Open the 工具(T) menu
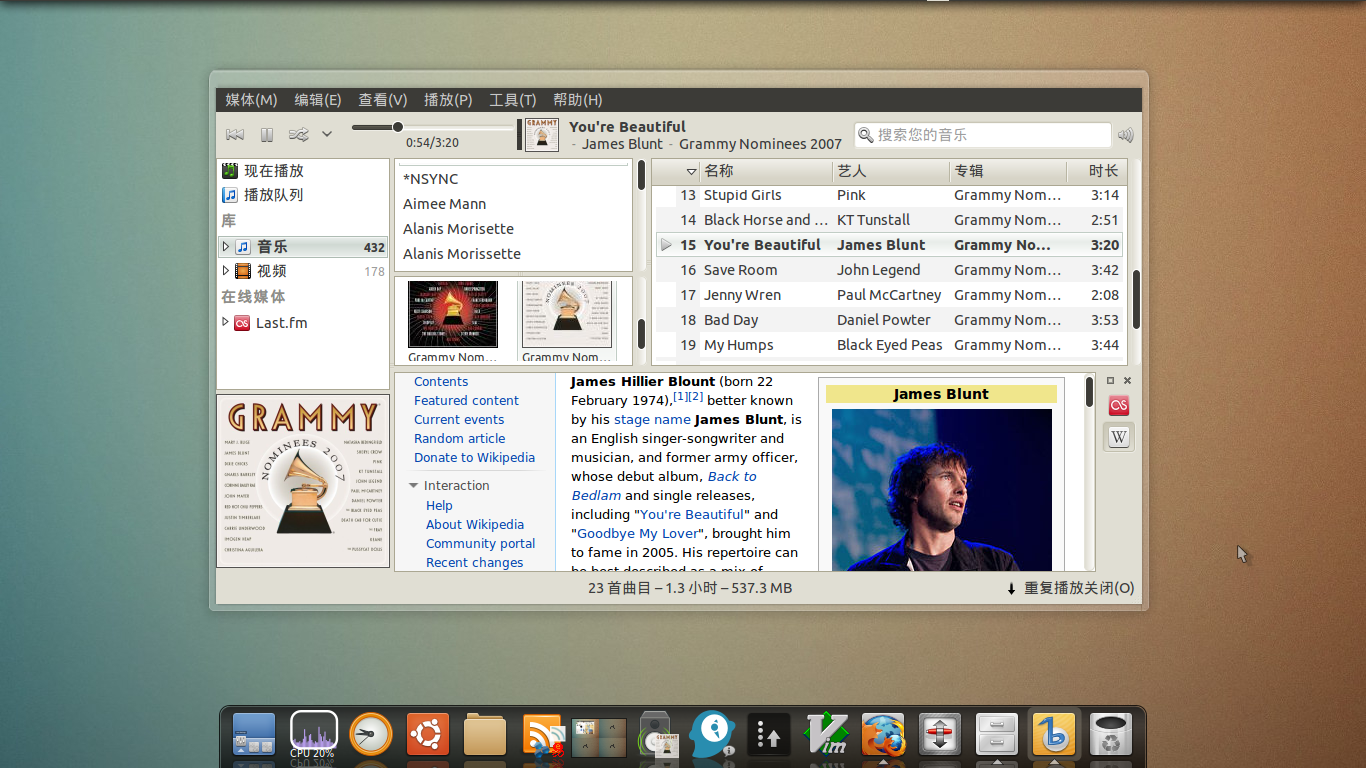 [513, 100]
